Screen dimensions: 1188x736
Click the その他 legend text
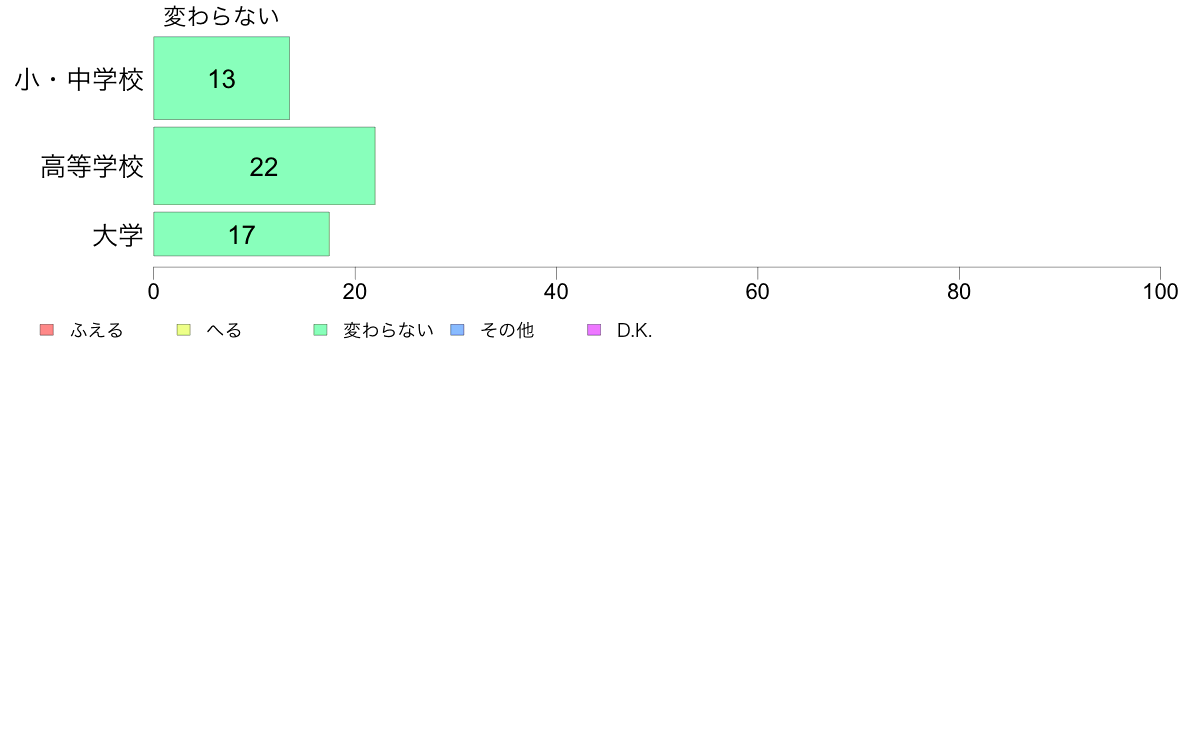click(507, 330)
